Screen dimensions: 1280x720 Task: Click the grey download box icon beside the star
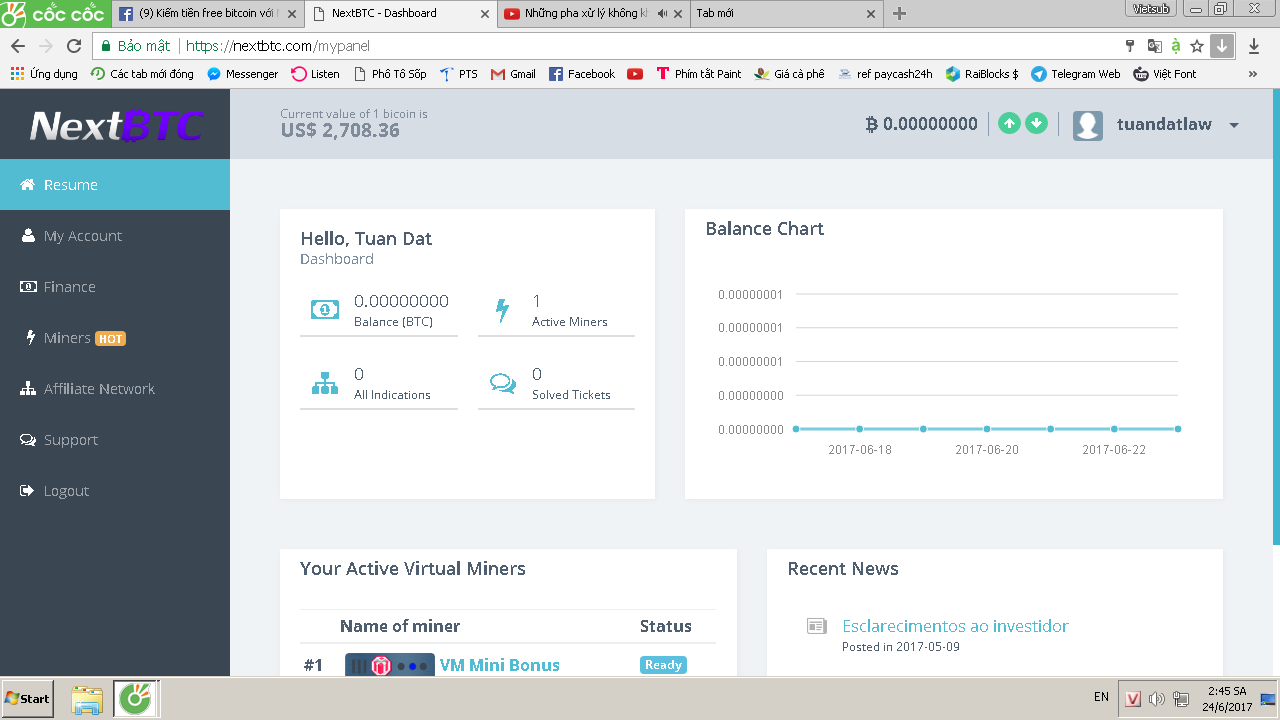1221,46
